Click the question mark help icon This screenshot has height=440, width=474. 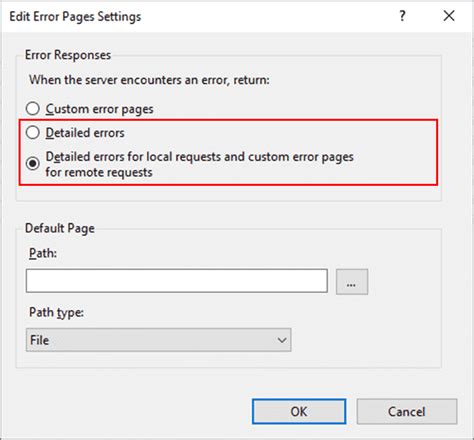402,16
